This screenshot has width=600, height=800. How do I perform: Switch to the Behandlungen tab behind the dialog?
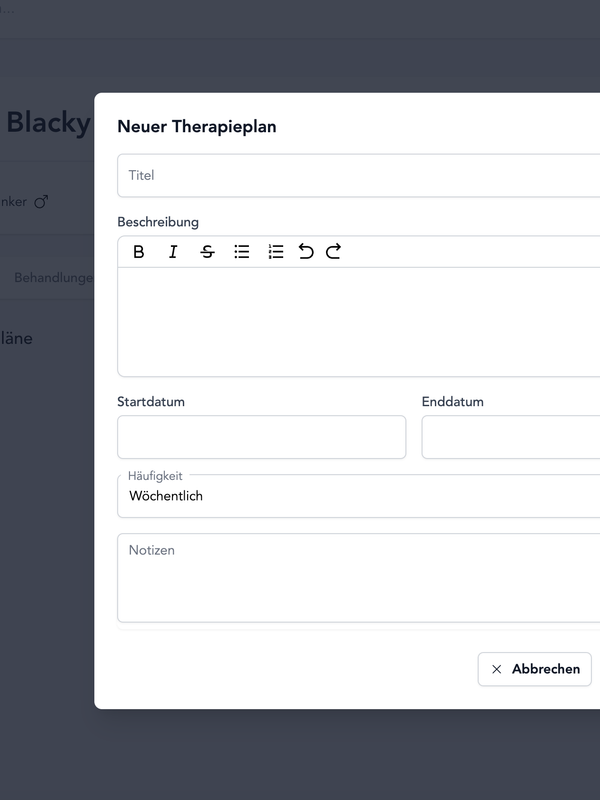(x=54, y=278)
